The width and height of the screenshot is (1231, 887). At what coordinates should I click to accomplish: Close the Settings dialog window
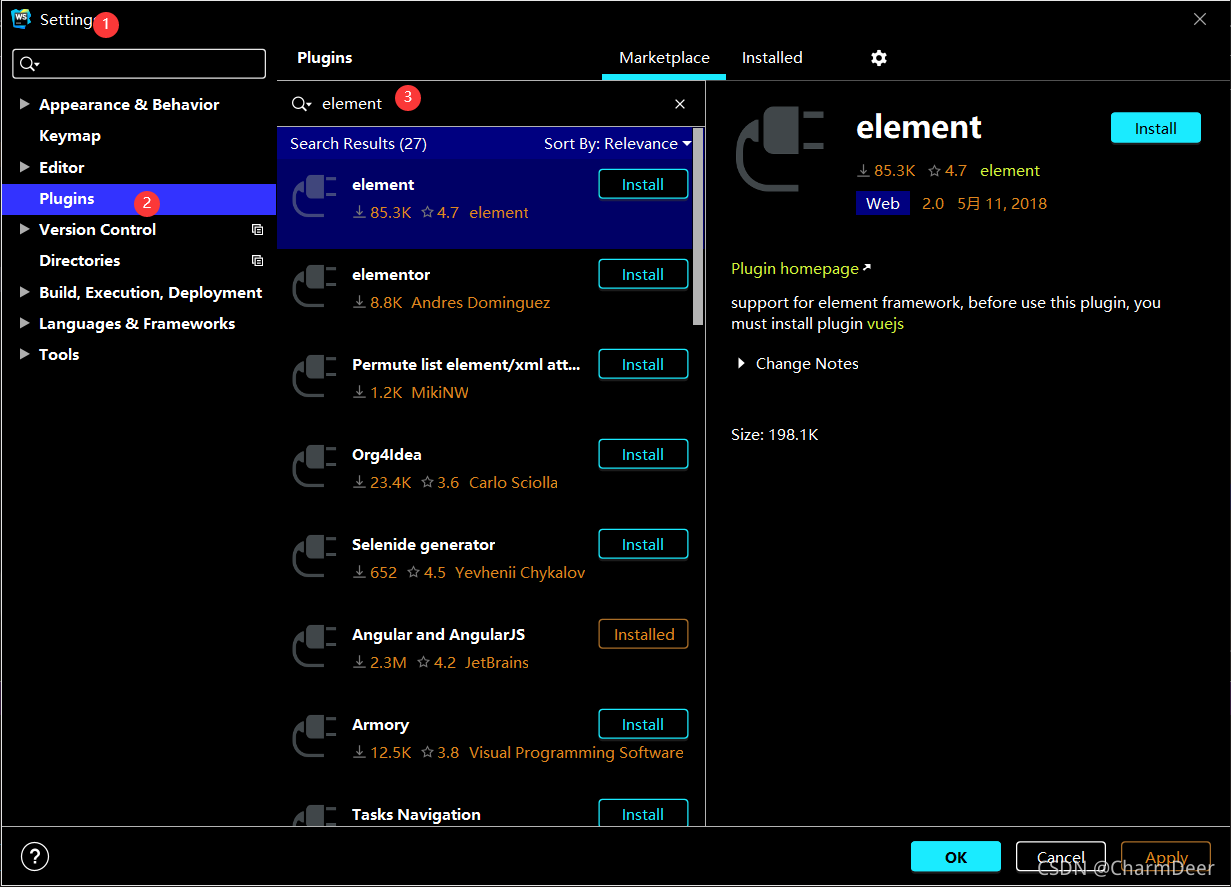(x=1200, y=19)
